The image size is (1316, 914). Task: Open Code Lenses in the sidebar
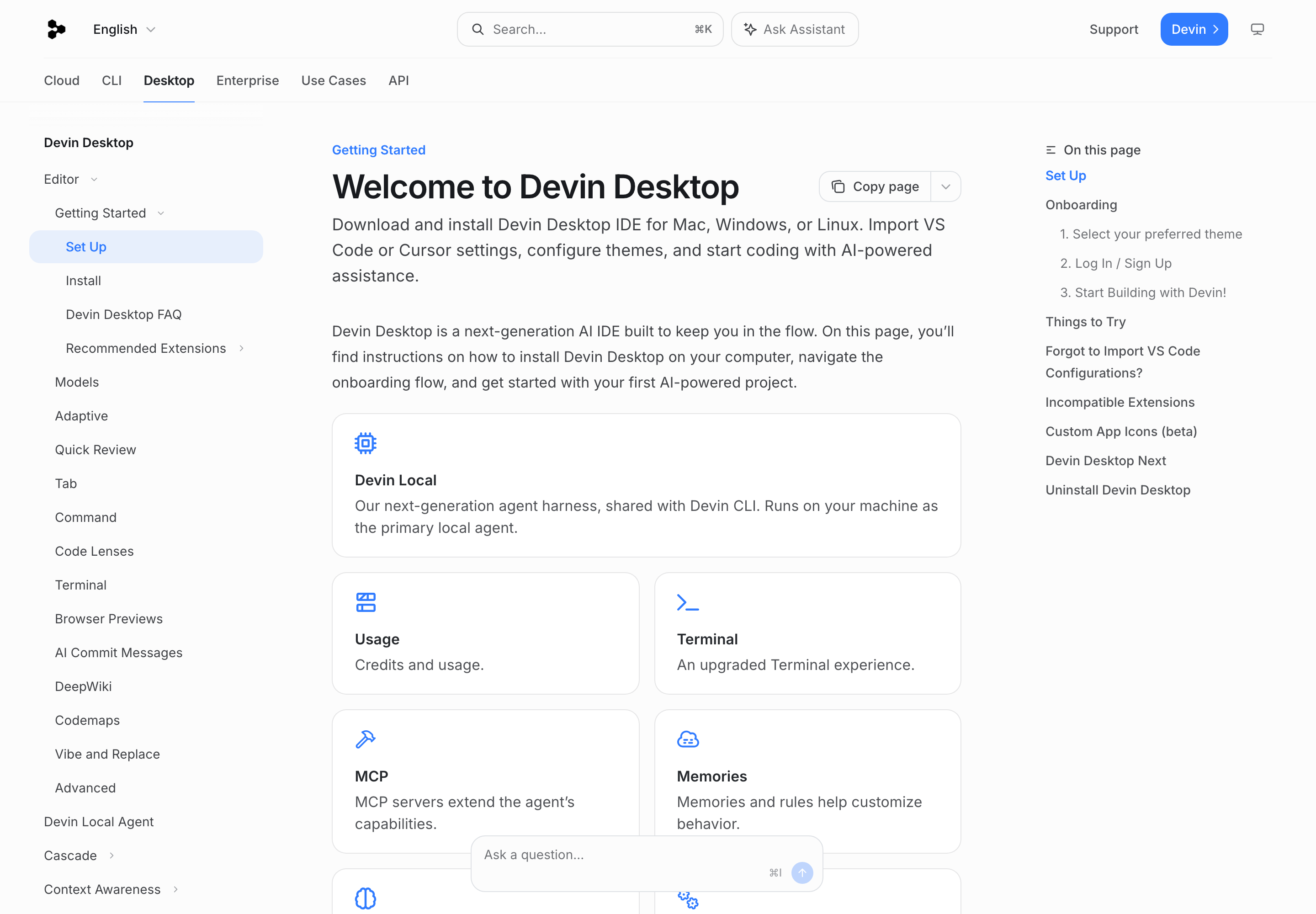point(95,551)
